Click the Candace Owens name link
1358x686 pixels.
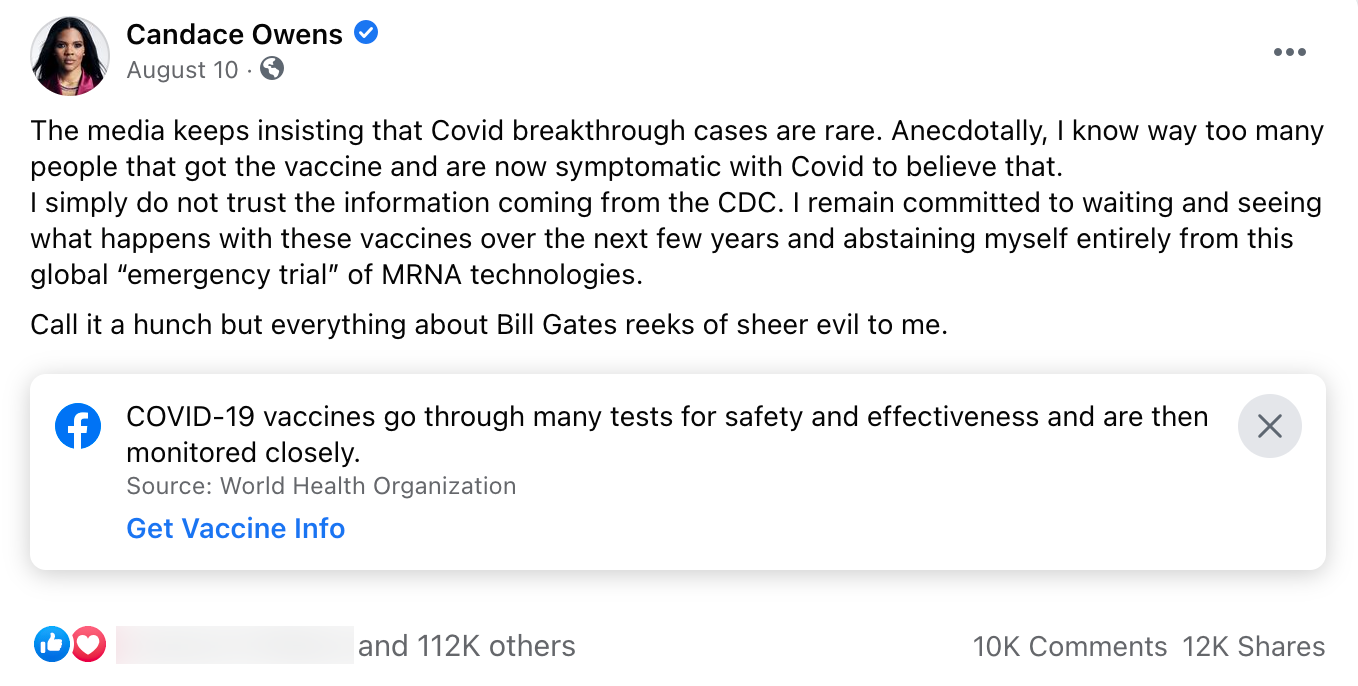tap(235, 33)
